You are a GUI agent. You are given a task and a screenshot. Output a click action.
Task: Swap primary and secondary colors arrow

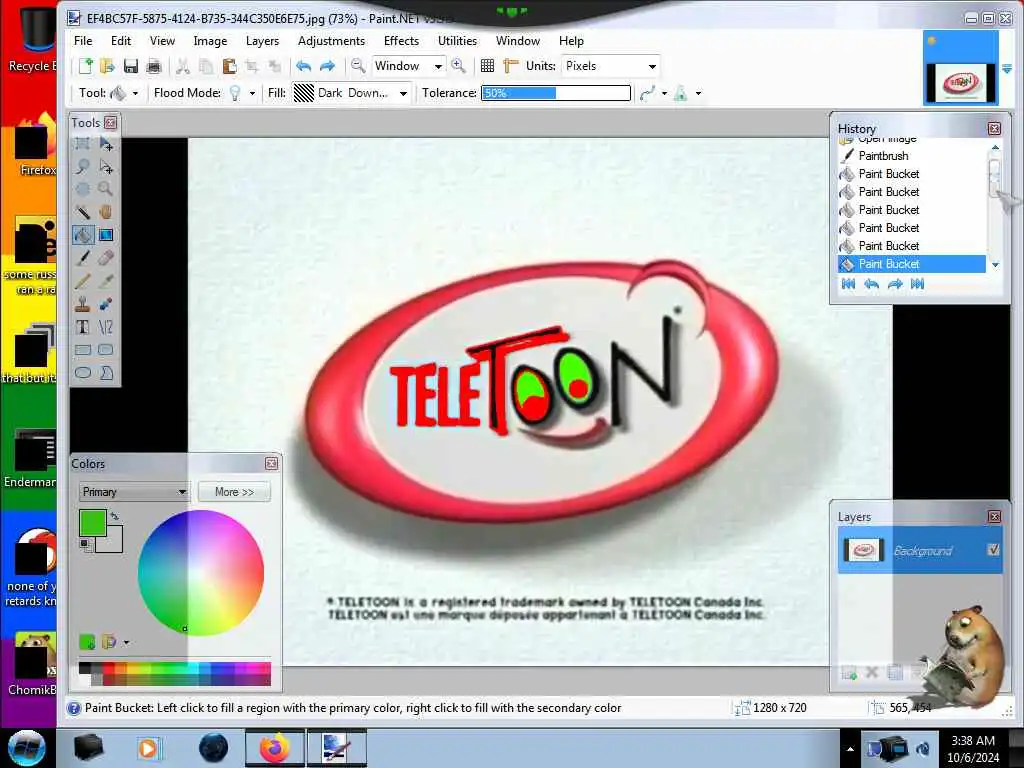114,516
